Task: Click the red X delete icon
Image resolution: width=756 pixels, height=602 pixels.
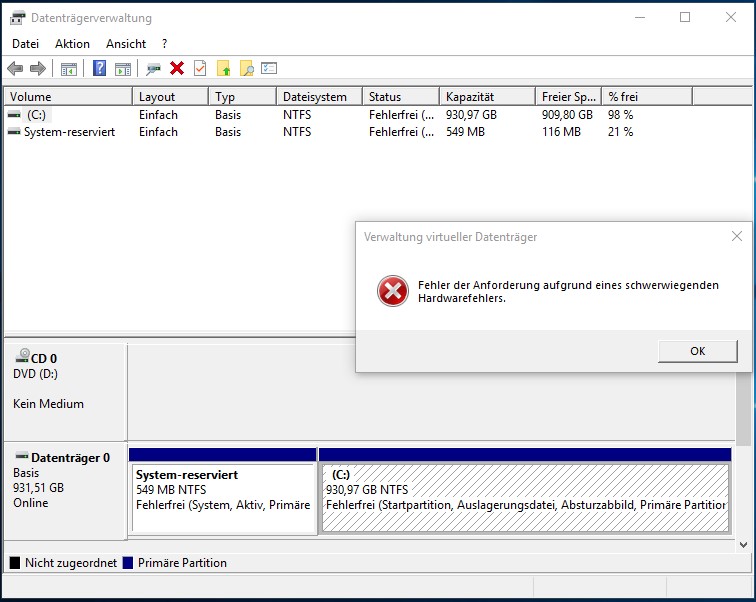Action: click(177, 68)
